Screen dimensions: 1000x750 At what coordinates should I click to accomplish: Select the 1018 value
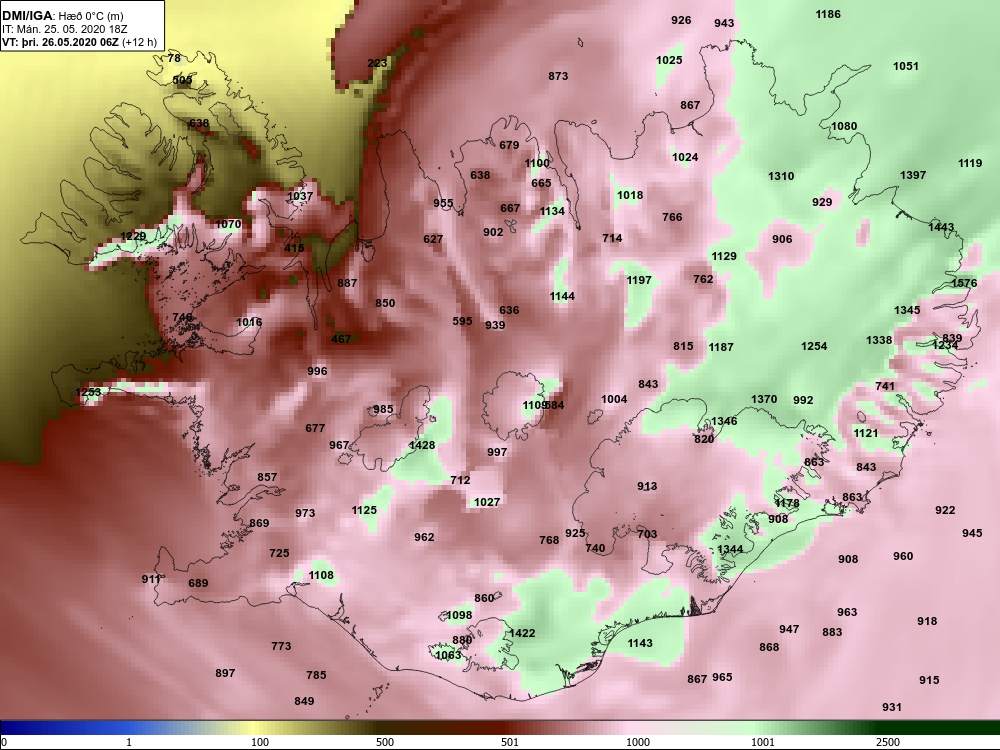click(x=629, y=195)
